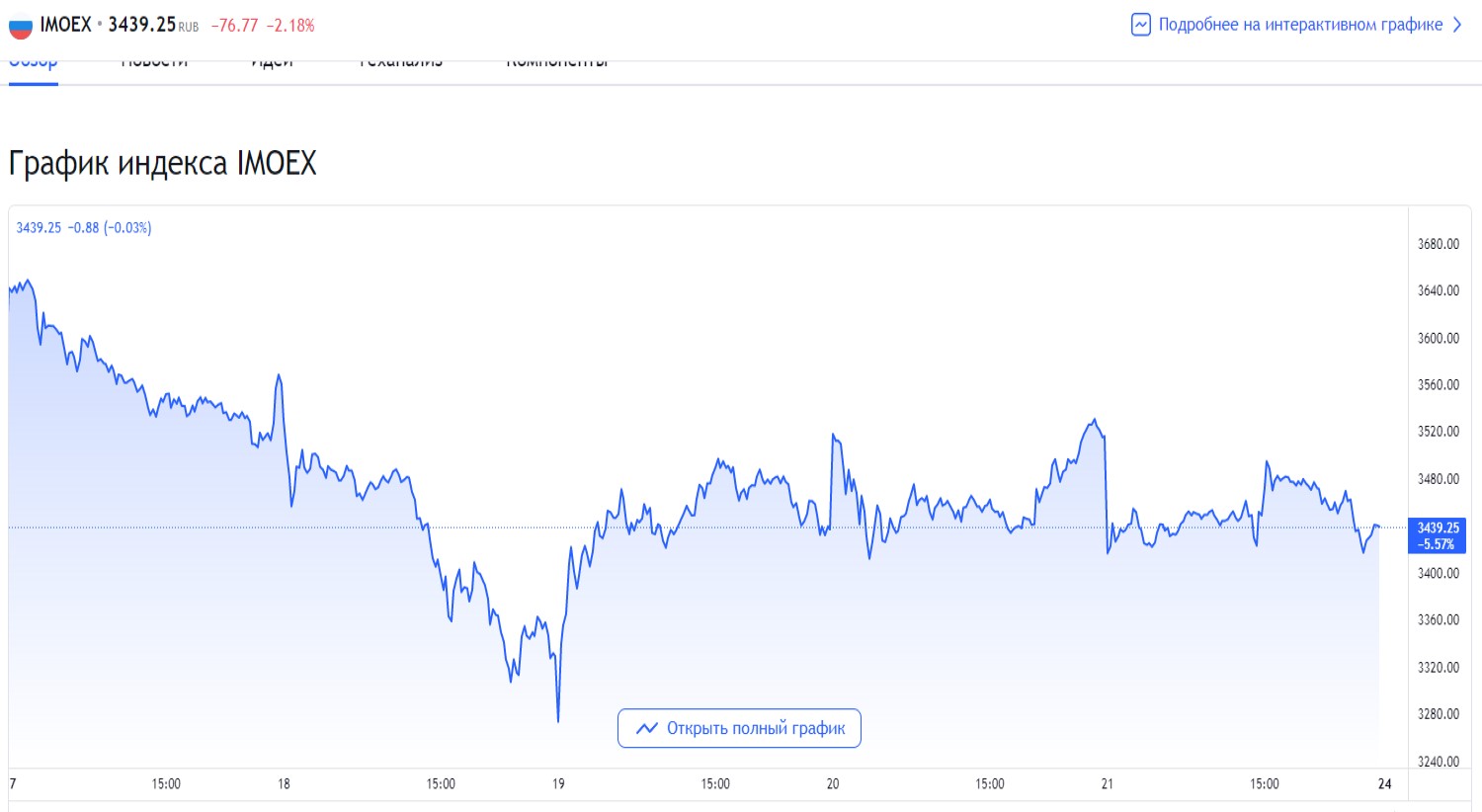Click the chevron arrow after интерактивном графике
Image resolution: width=1482 pixels, height=812 pixels.
1457,25
